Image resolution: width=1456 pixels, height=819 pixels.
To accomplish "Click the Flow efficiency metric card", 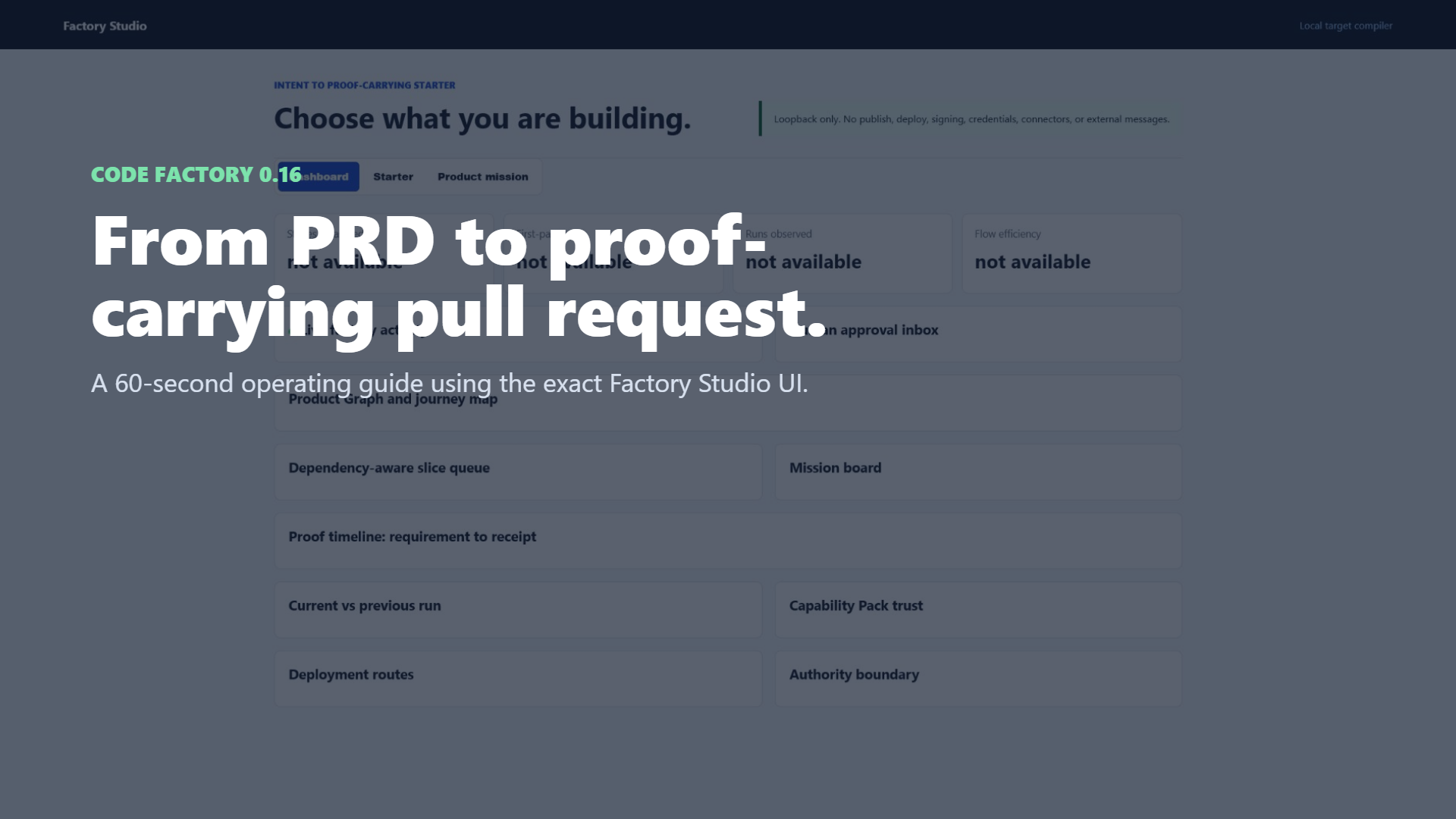I will [1071, 253].
